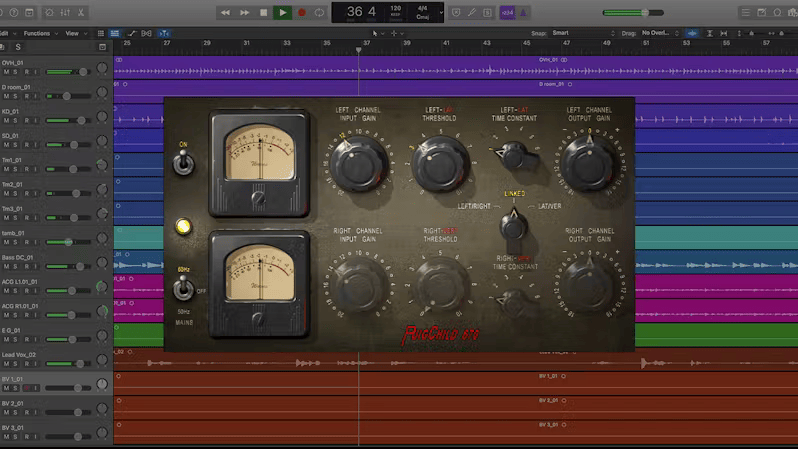This screenshot has width=798, height=449.
Task: Click the ACG L1.01_01 pan knob
Action: coord(102,287)
